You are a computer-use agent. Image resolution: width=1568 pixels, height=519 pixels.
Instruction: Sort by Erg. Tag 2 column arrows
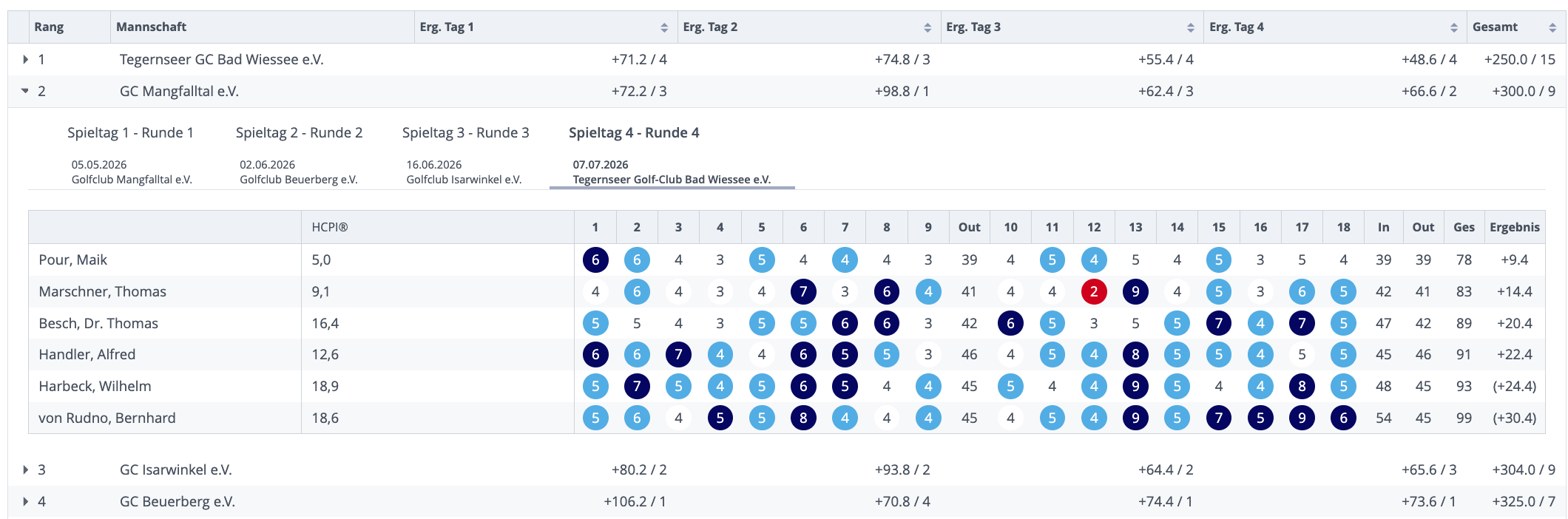tap(927, 27)
